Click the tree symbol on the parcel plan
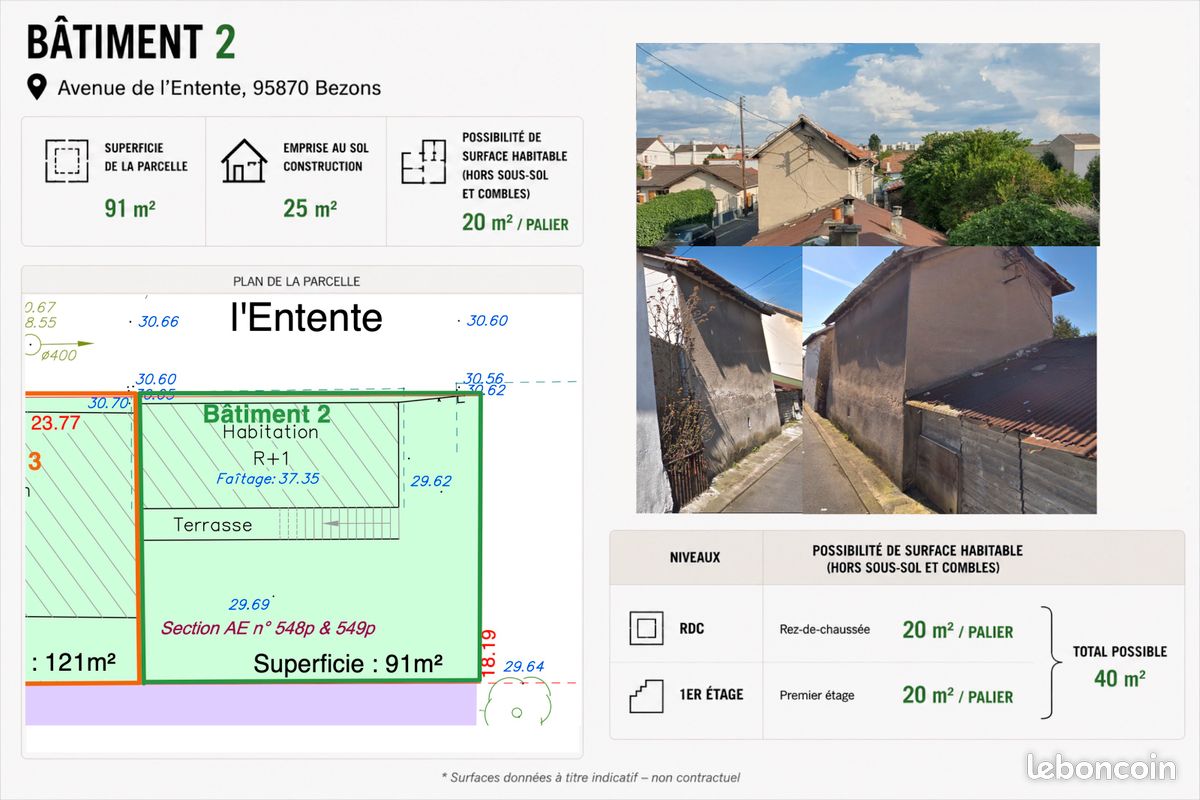Screen dimensions: 1200x800 click(x=517, y=703)
